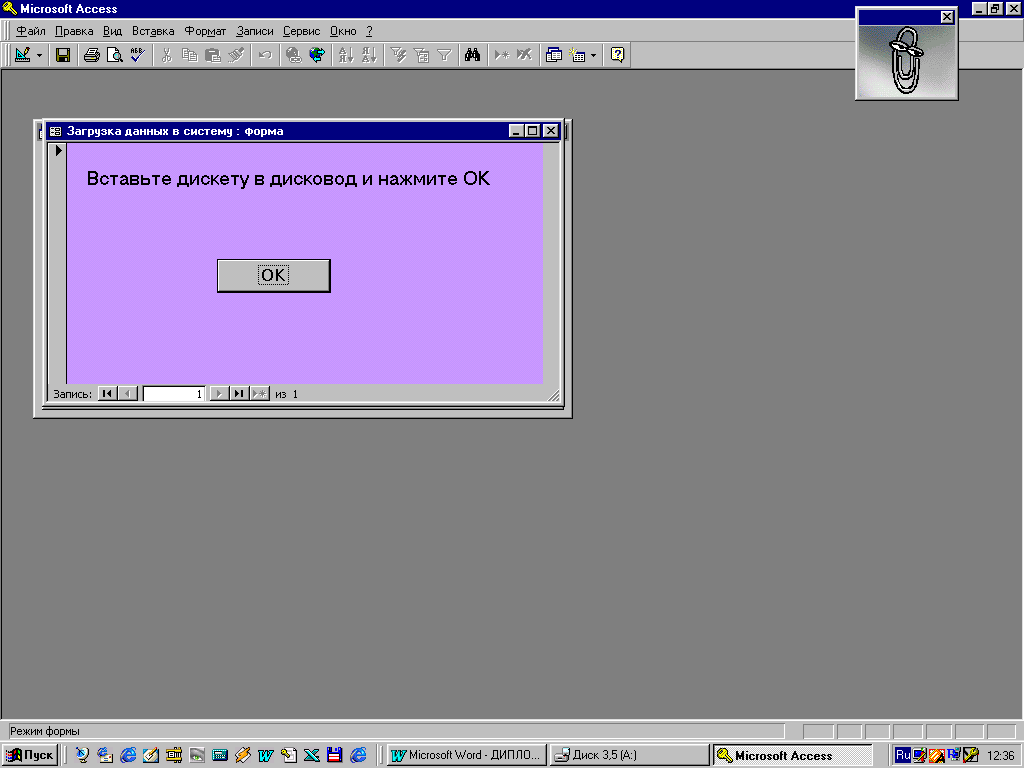Open the Формат menu

click(x=205, y=31)
